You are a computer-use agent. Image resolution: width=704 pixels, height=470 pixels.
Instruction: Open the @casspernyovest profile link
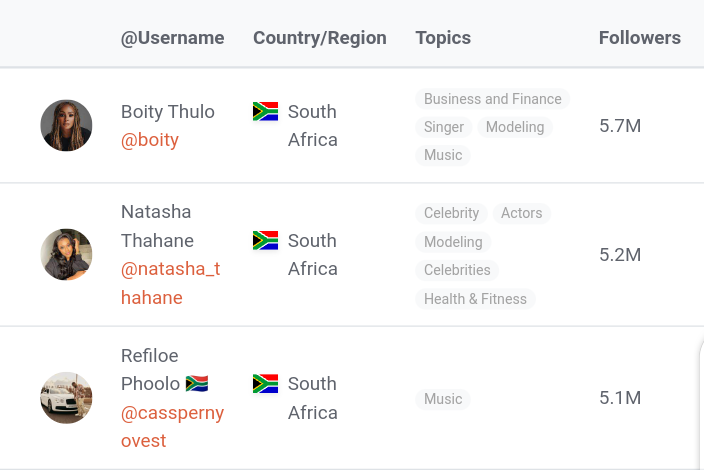coord(172,426)
